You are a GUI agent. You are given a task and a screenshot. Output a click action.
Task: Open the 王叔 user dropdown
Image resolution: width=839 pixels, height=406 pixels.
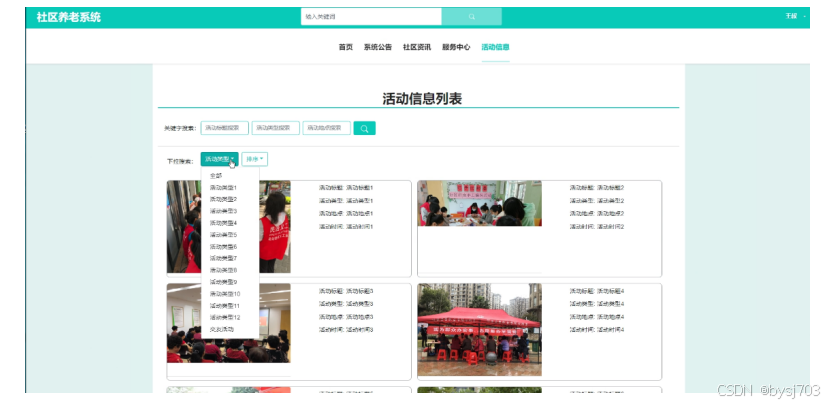click(x=795, y=17)
